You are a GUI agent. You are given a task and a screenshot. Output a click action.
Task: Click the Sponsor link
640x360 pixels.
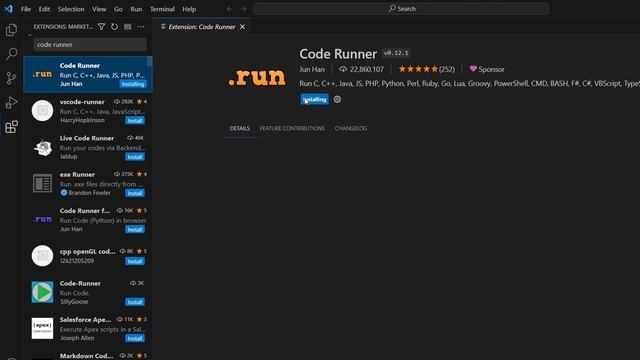coord(487,69)
